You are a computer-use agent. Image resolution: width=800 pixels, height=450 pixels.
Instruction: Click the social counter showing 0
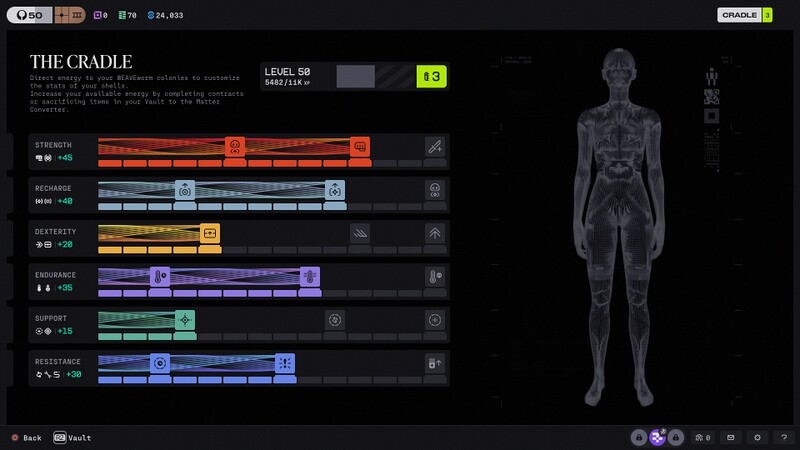coord(703,438)
